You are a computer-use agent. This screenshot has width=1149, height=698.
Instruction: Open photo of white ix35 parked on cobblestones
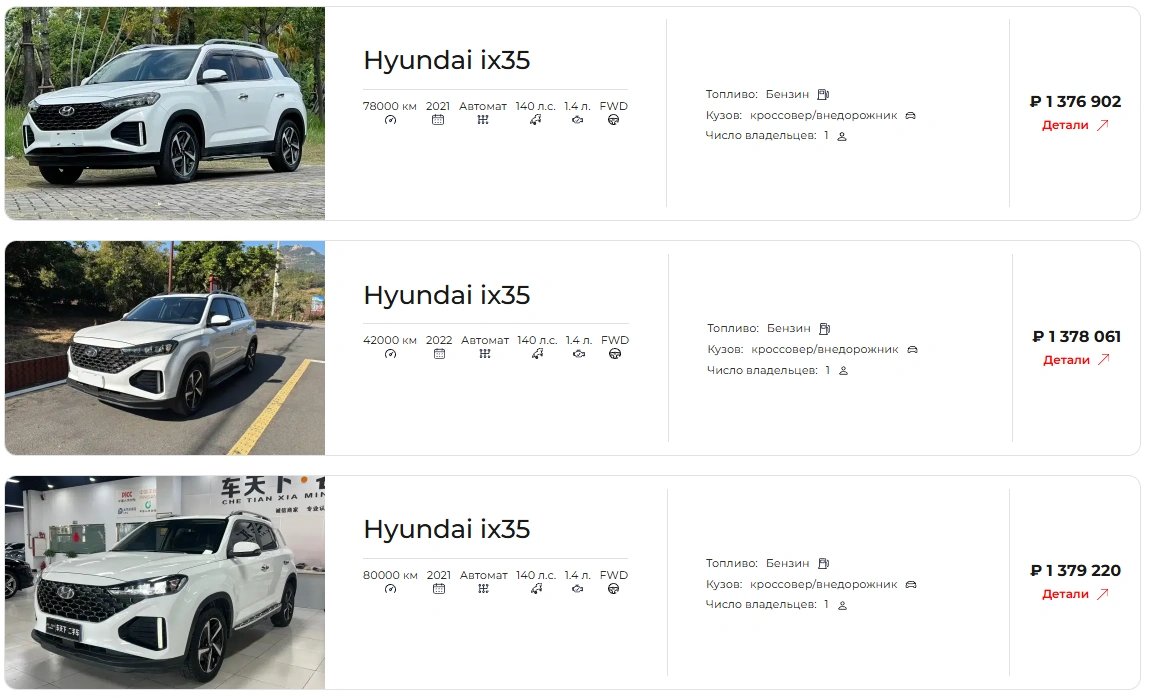coord(165,114)
